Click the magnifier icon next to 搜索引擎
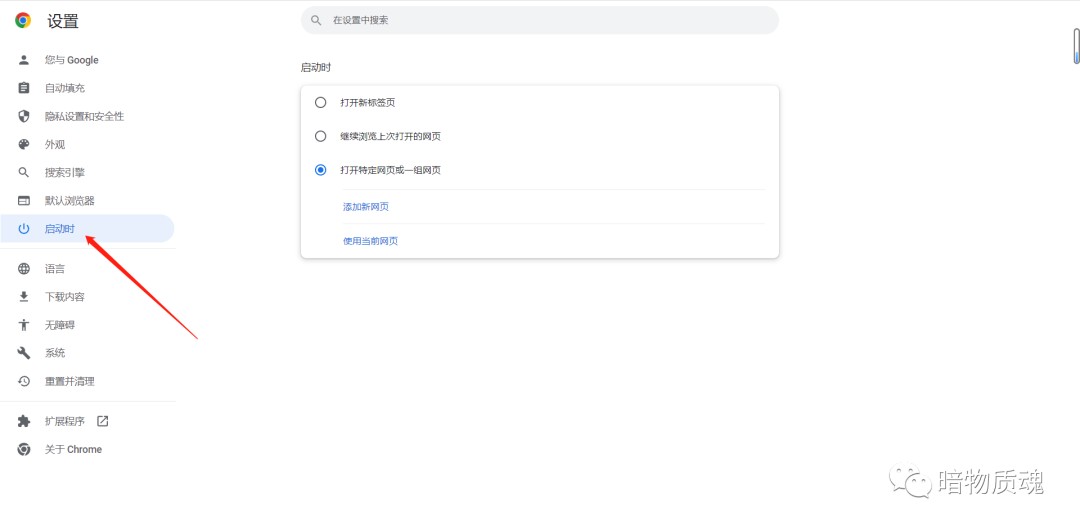The height and width of the screenshot is (530, 1080). click(x=24, y=173)
